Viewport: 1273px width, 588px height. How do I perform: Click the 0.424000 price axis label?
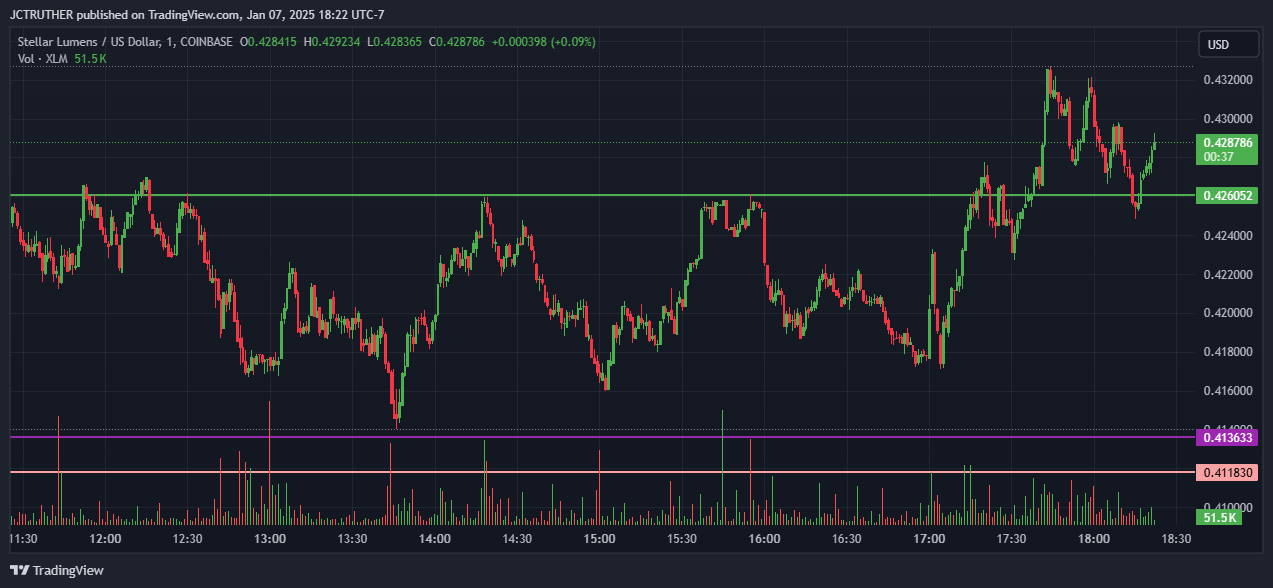(x=1227, y=236)
